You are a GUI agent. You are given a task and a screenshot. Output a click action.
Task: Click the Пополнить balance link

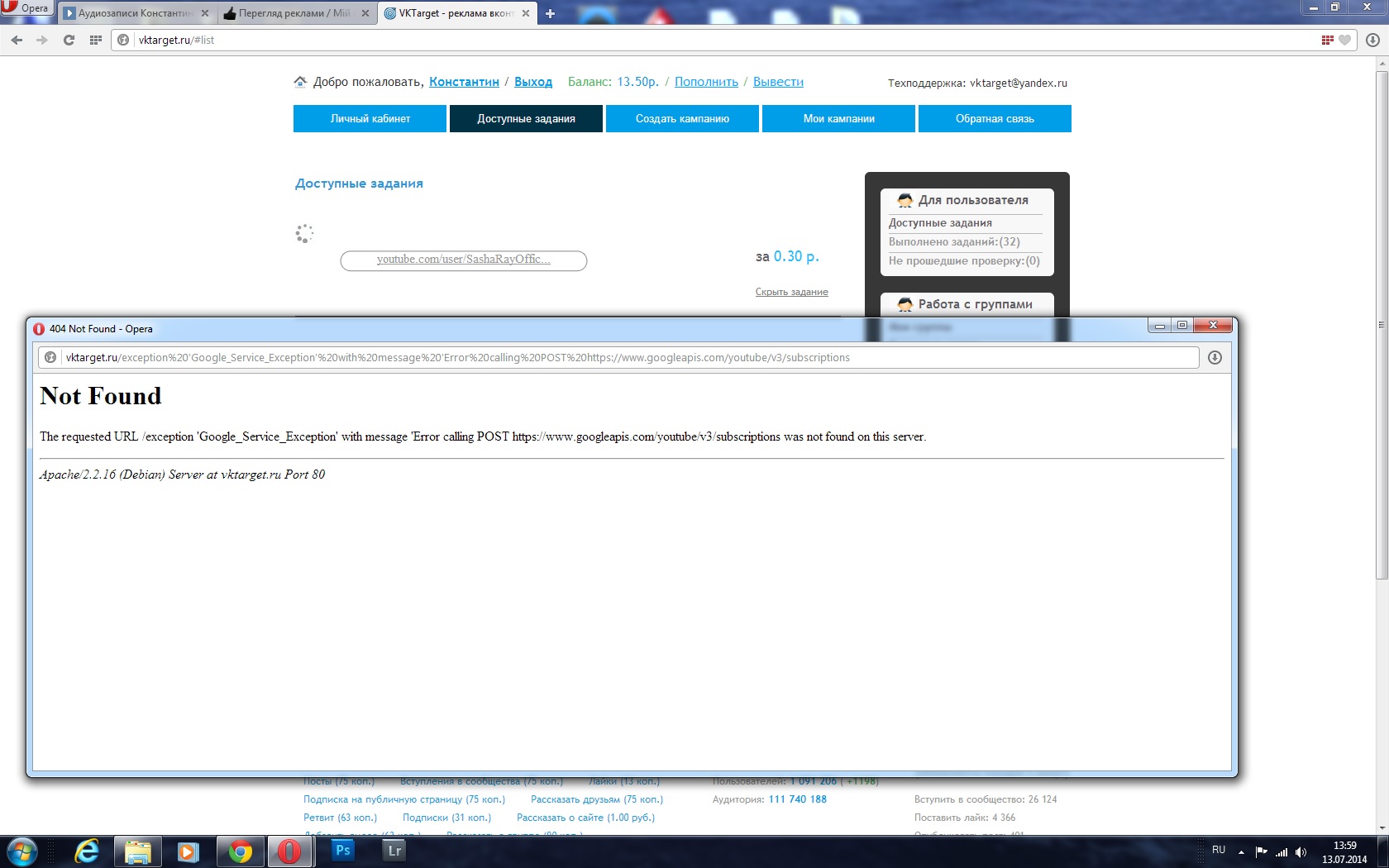(706, 82)
